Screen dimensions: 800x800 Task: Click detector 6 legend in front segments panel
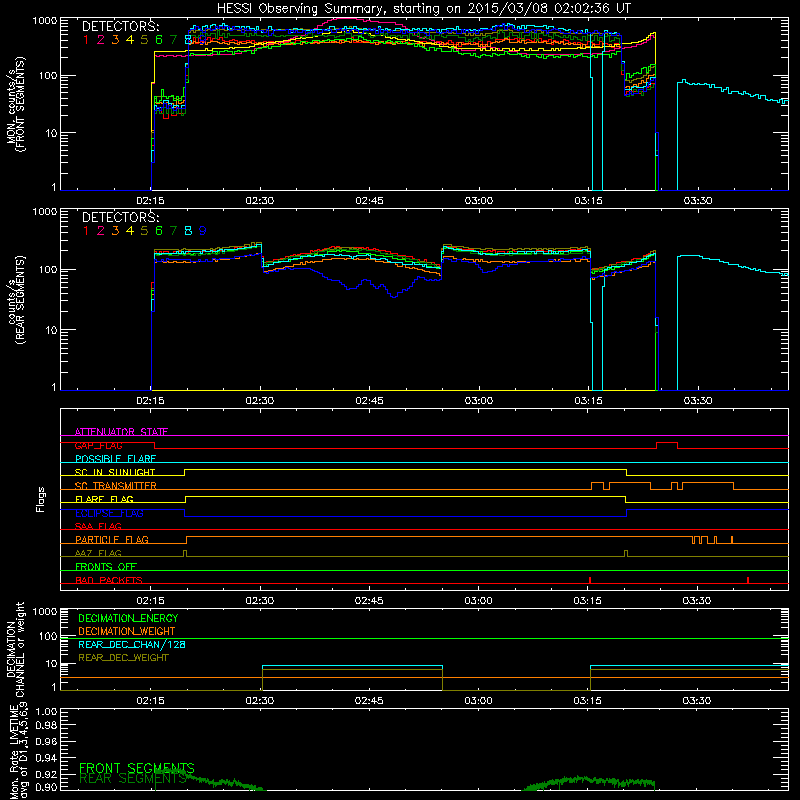point(159,39)
